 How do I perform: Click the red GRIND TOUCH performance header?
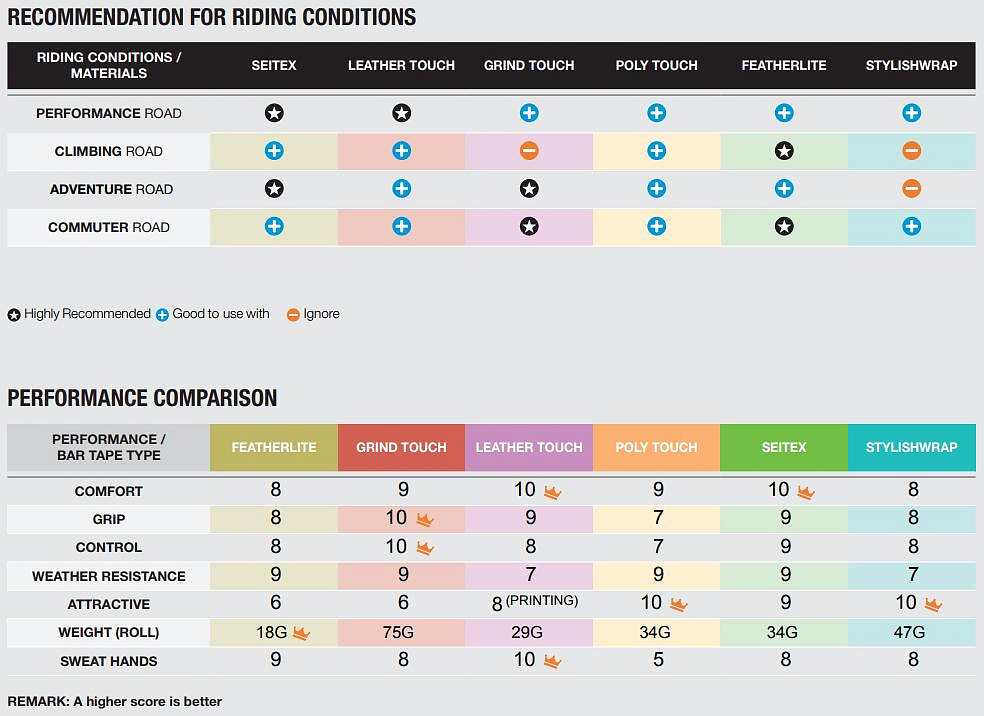(x=401, y=447)
